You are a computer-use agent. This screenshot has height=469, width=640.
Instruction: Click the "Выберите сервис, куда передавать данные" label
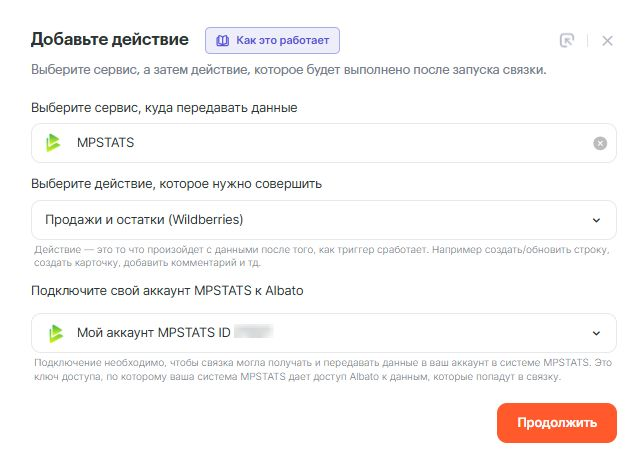point(164,107)
